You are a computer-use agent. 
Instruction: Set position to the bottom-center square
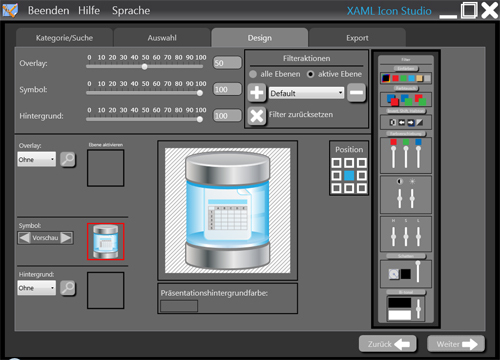tap(349, 188)
